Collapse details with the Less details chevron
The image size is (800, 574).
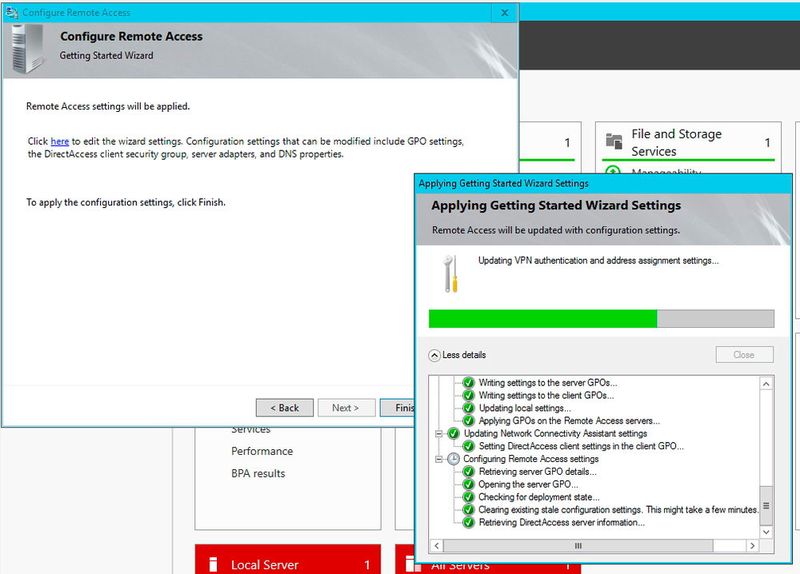(434, 355)
